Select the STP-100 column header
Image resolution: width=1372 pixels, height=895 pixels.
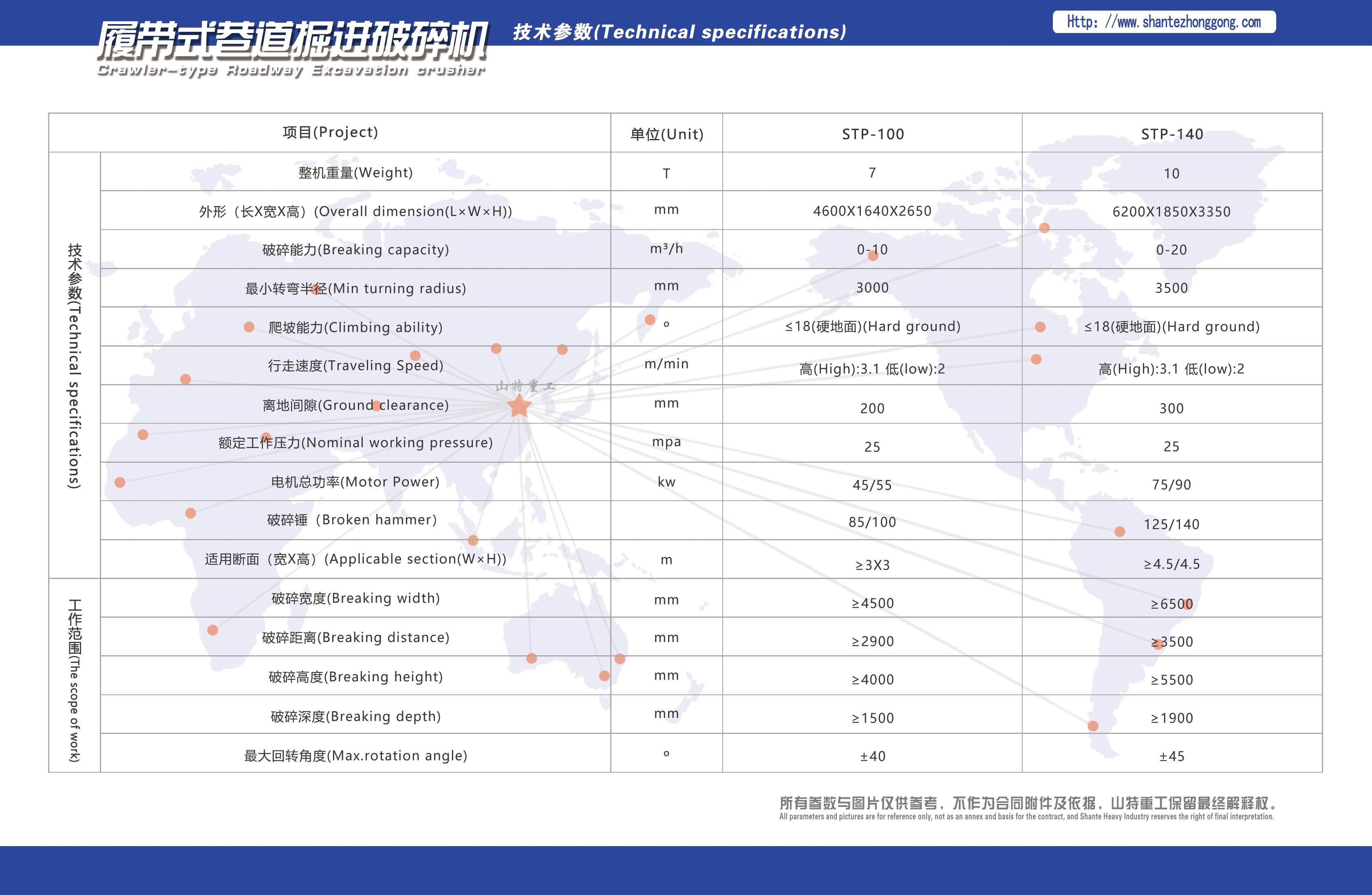click(871, 134)
